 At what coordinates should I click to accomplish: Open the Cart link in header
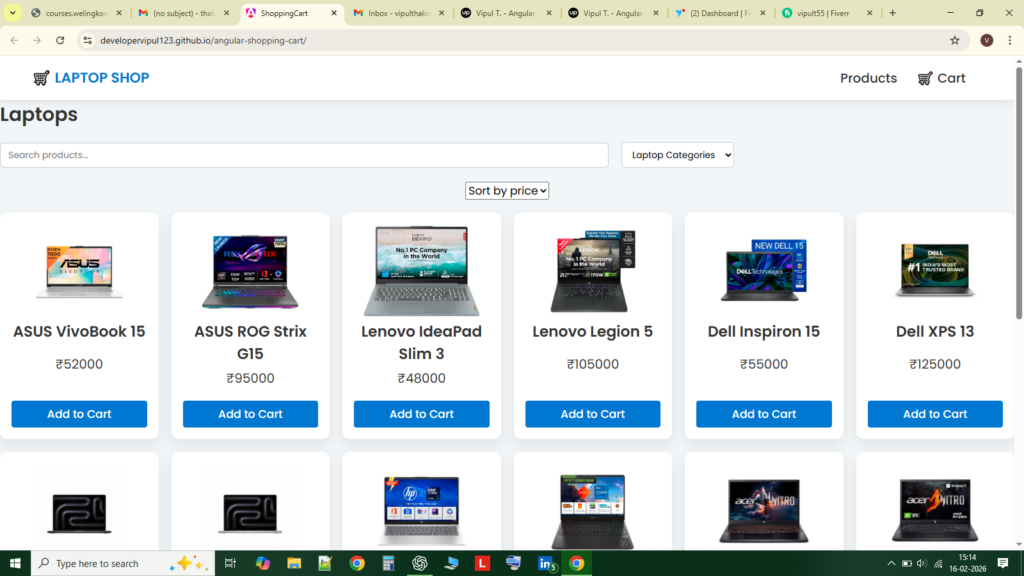click(x=941, y=78)
